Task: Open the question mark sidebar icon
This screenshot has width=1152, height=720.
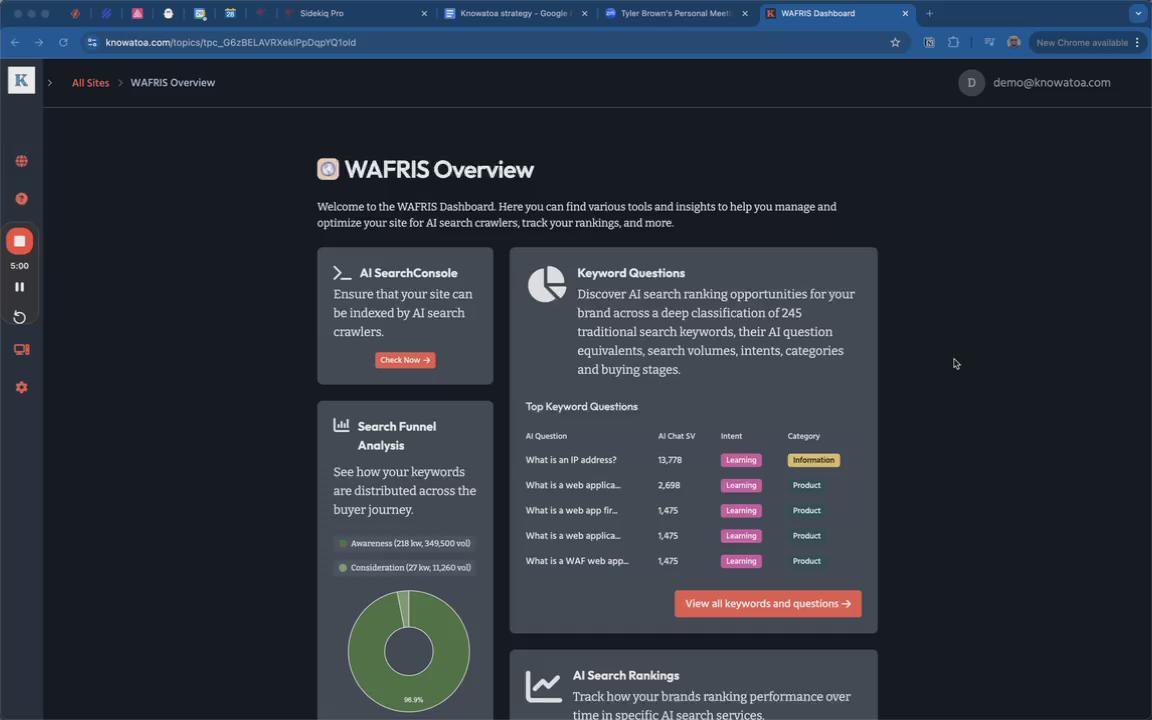Action: pyautogui.click(x=21, y=199)
